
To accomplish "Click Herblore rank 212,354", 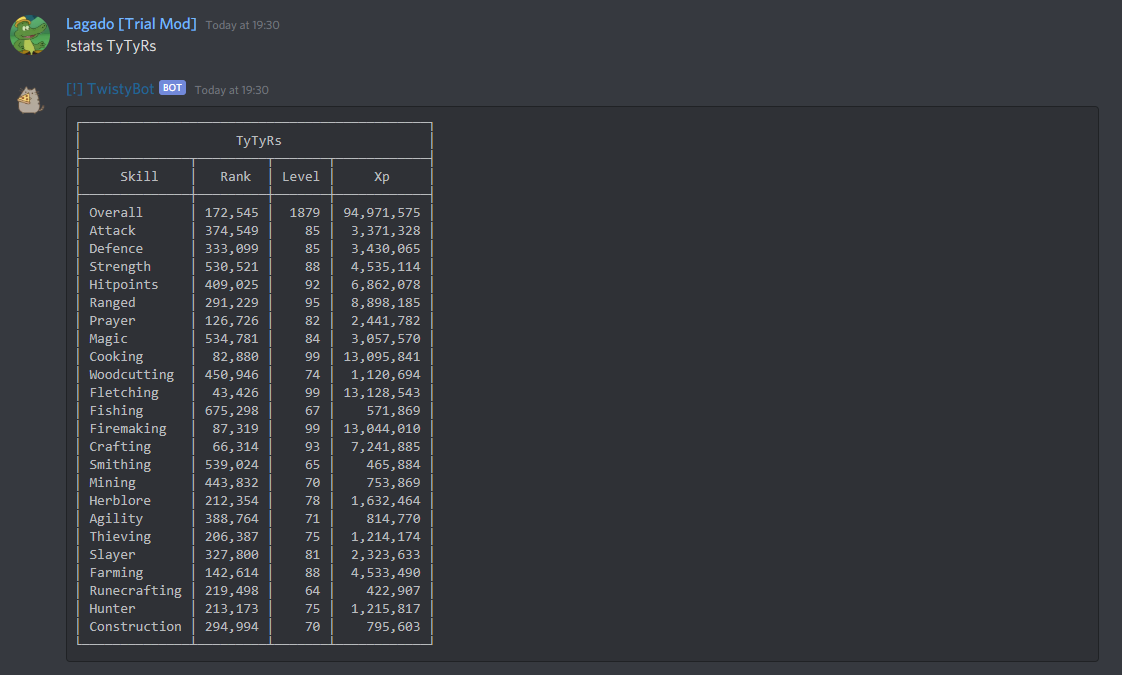I will point(232,500).
